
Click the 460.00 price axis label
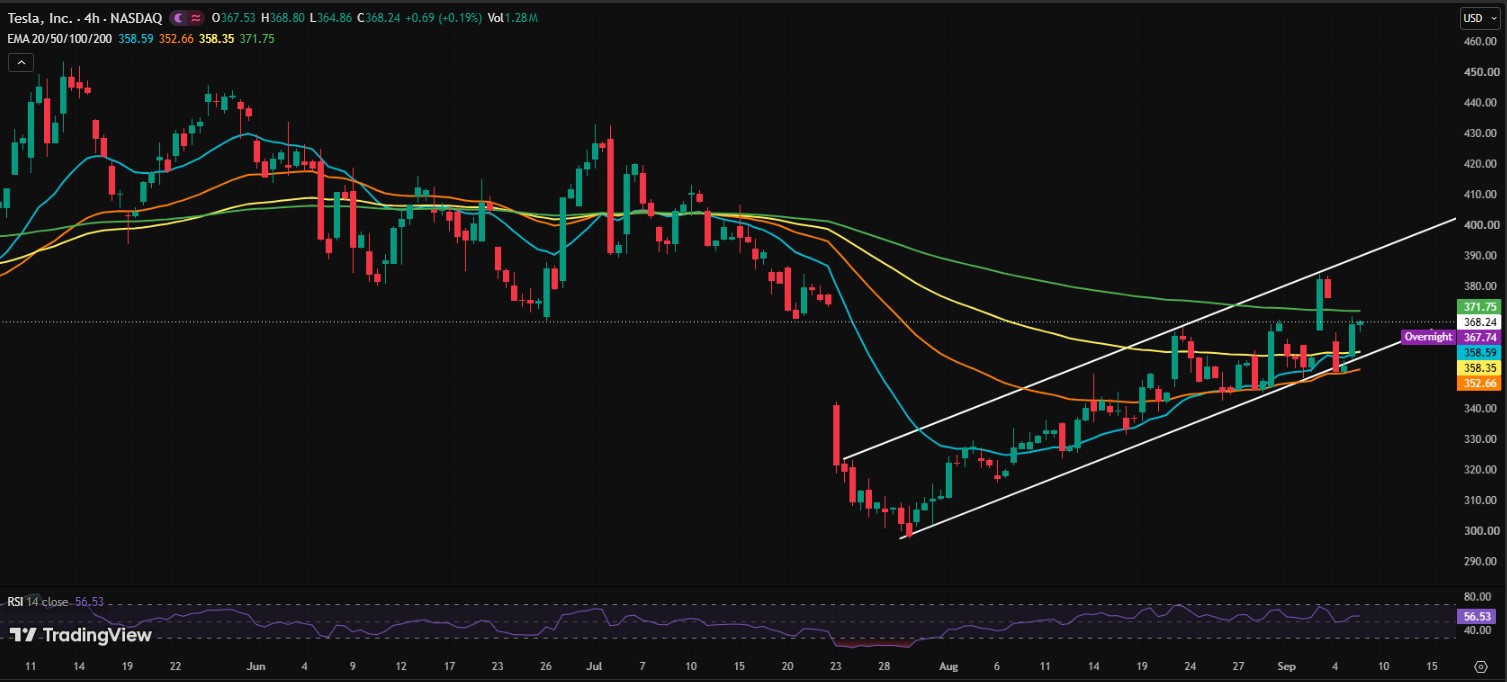tap(1479, 42)
